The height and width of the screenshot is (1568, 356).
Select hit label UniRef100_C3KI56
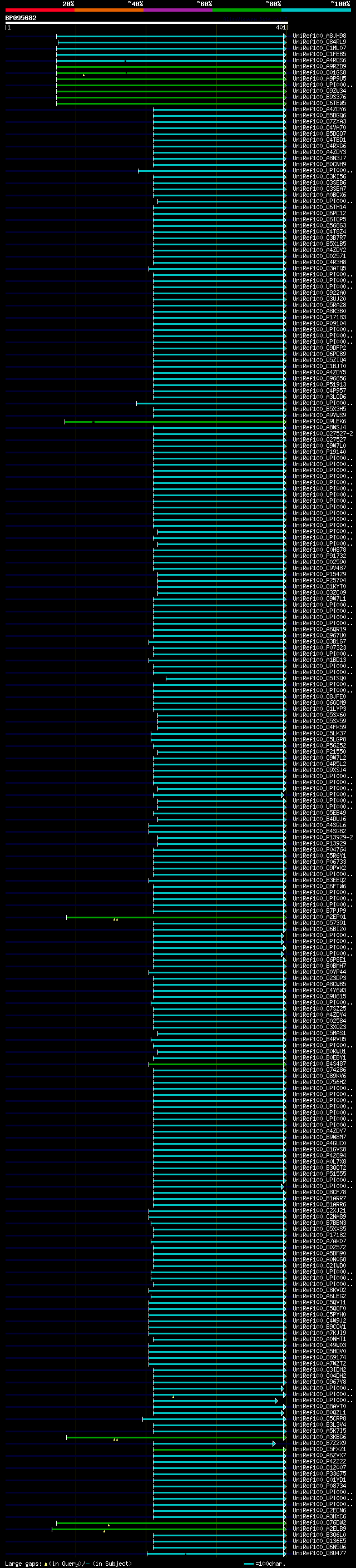[319, 176]
